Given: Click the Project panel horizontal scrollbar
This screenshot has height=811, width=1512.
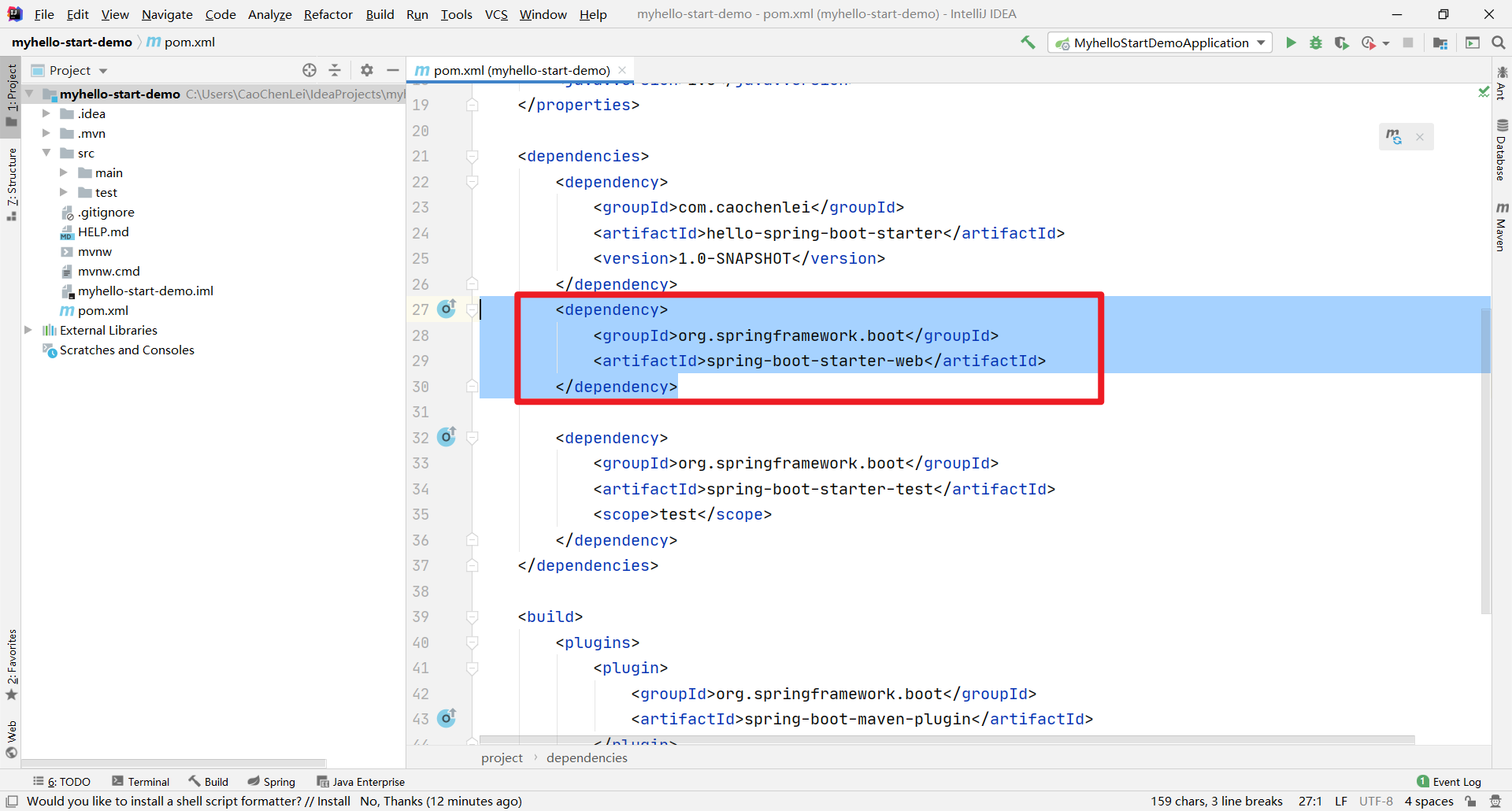Looking at the screenshot, I should pos(173,762).
